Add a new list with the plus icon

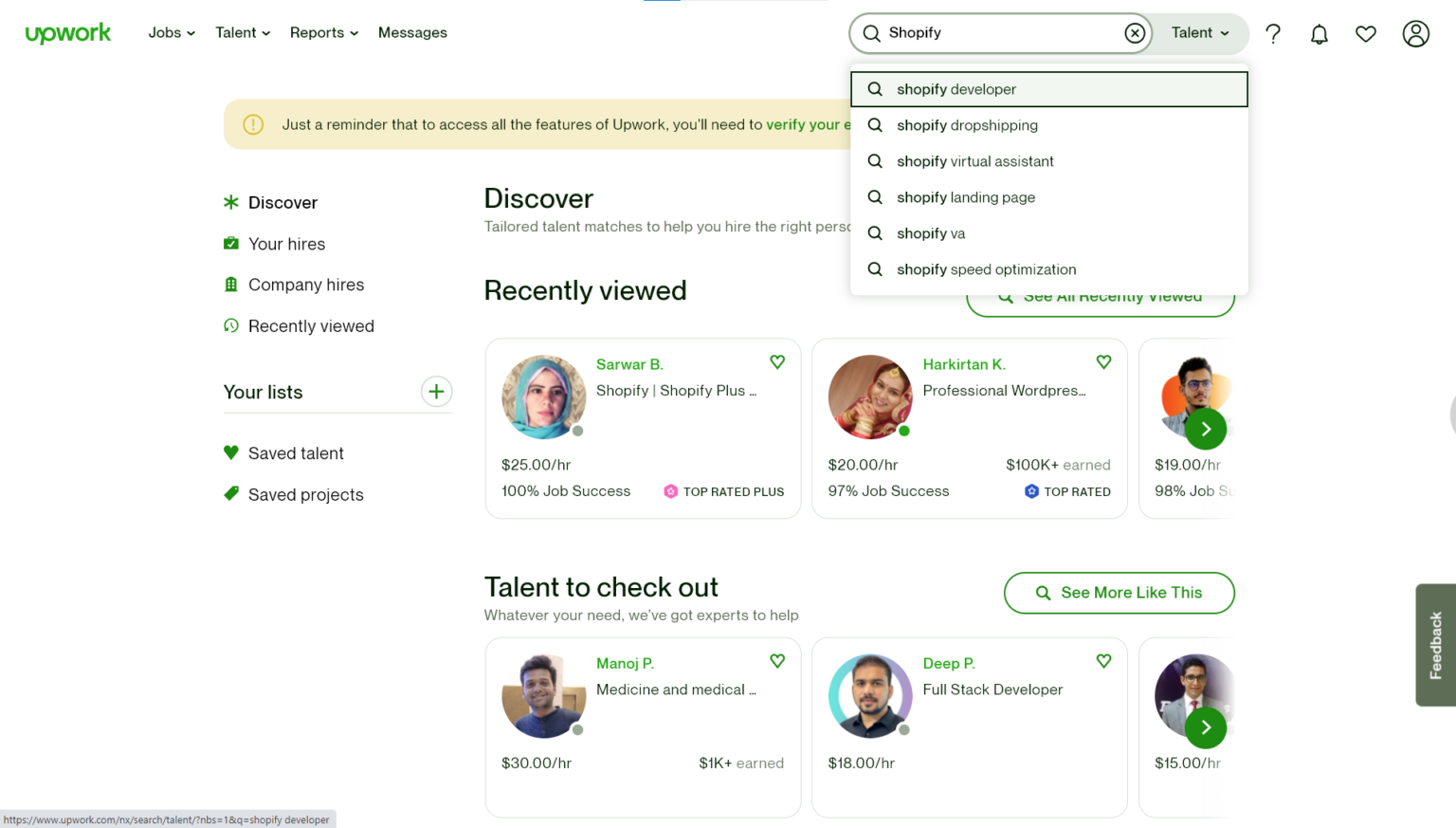pos(436,391)
